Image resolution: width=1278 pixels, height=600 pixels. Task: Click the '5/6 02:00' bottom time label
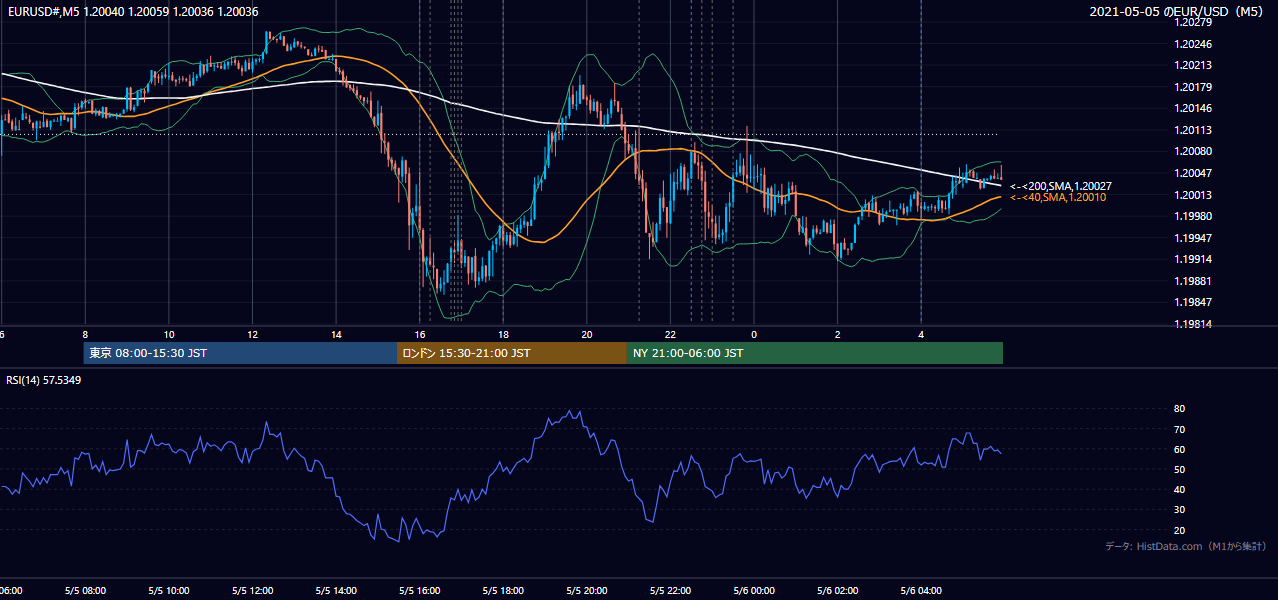837,591
